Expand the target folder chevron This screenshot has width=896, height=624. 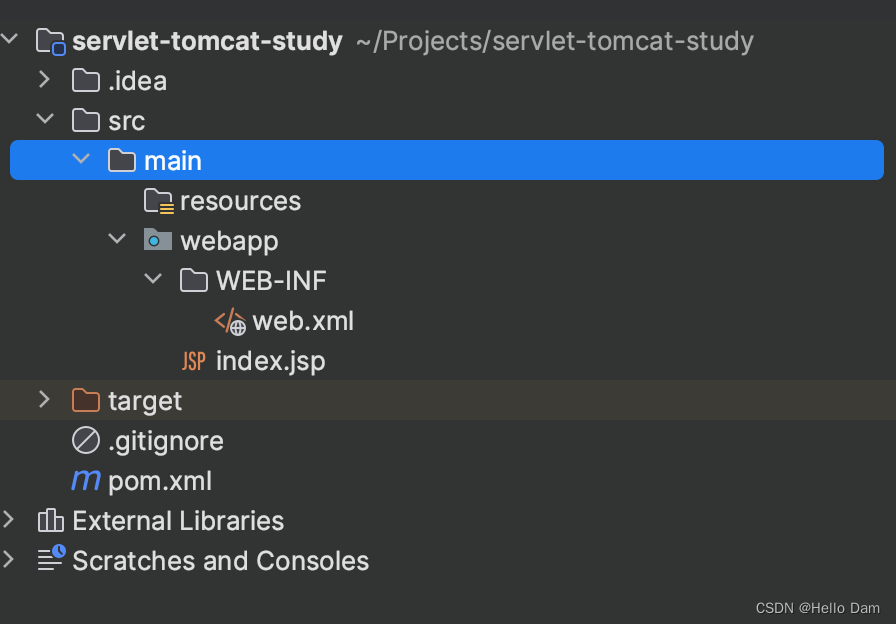pos(45,399)
